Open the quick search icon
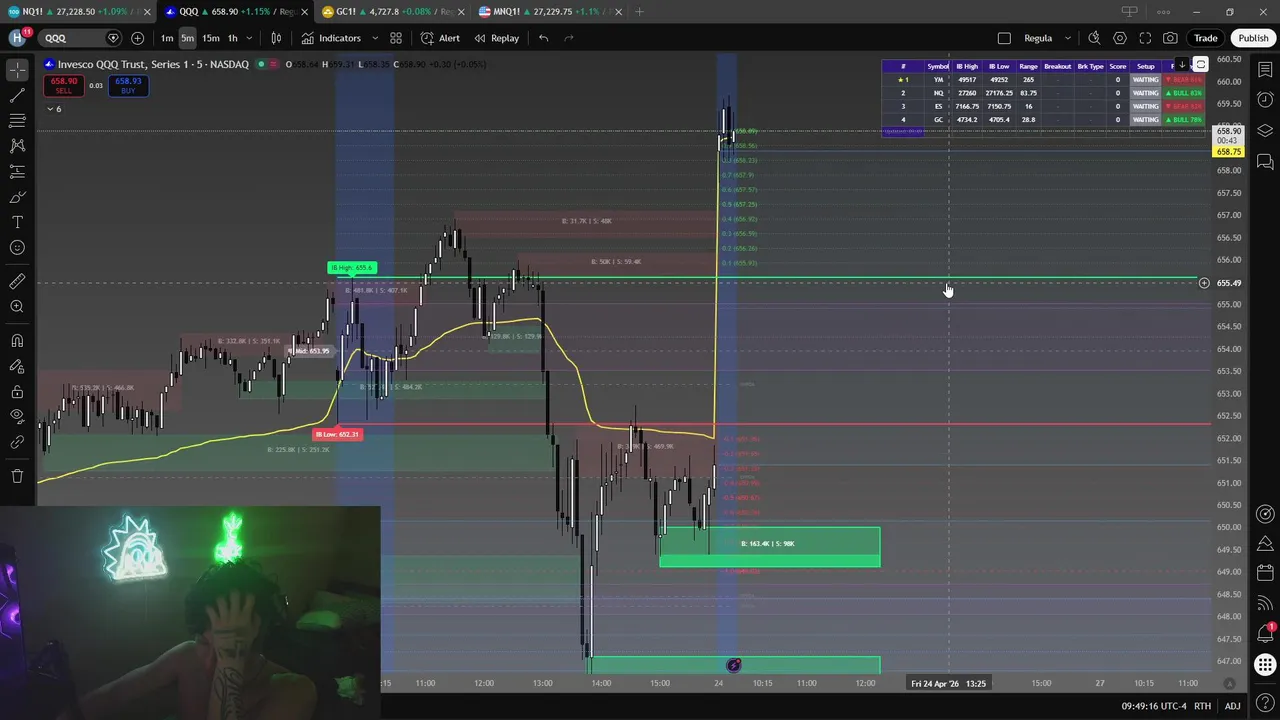The image size is (1280, 720). (x=1094, y=38)
